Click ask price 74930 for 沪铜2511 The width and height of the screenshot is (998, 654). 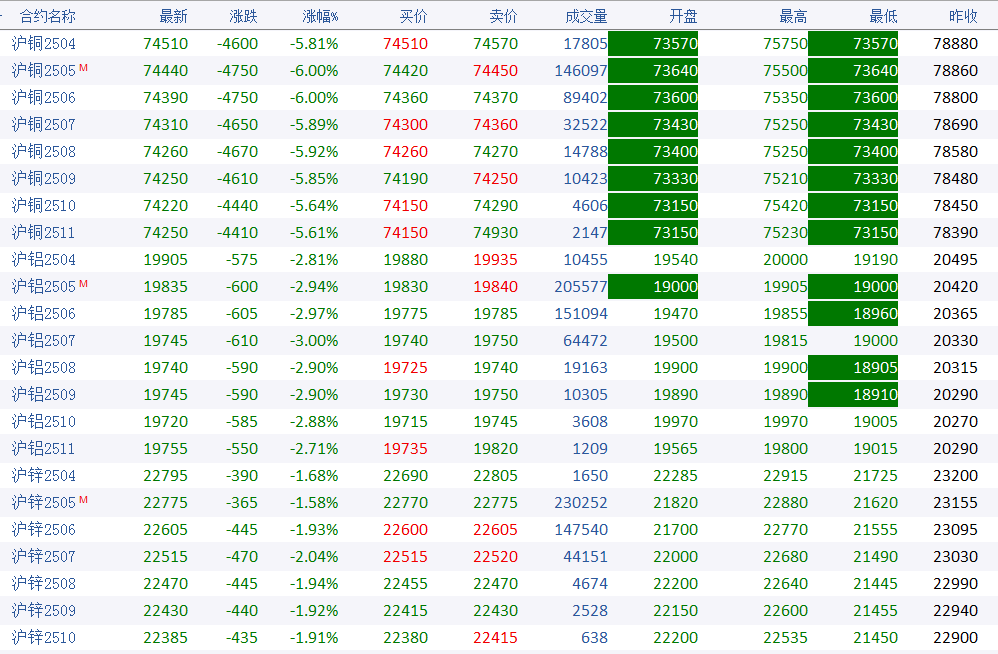(495, 233)
